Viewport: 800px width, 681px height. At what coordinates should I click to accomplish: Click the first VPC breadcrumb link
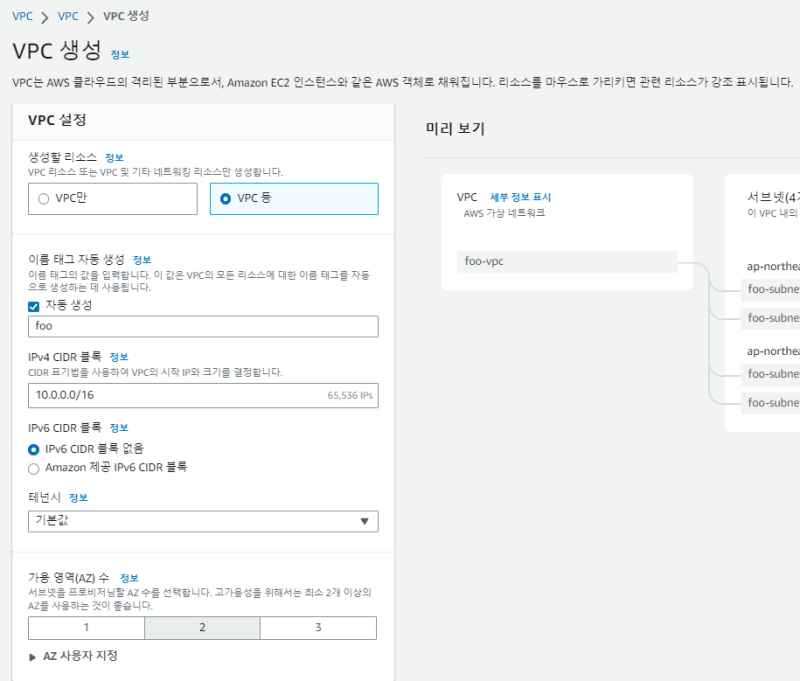point(21,17)
